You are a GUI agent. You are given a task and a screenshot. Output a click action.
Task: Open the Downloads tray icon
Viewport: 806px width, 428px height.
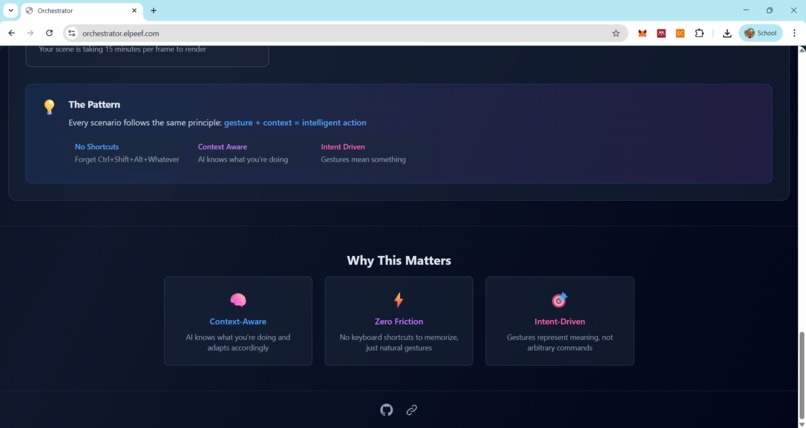(x=727, y=33)
